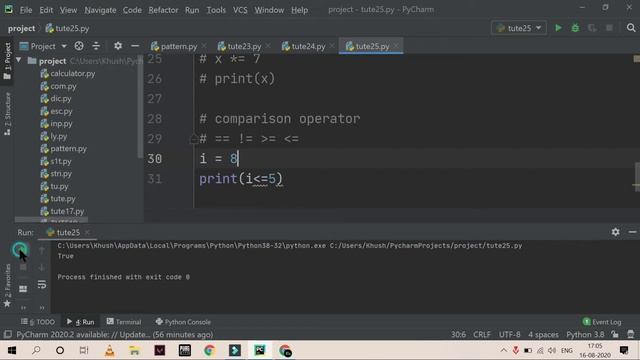Open the File menu
Viewport: 640px width, 360px height.
[26, 10]
